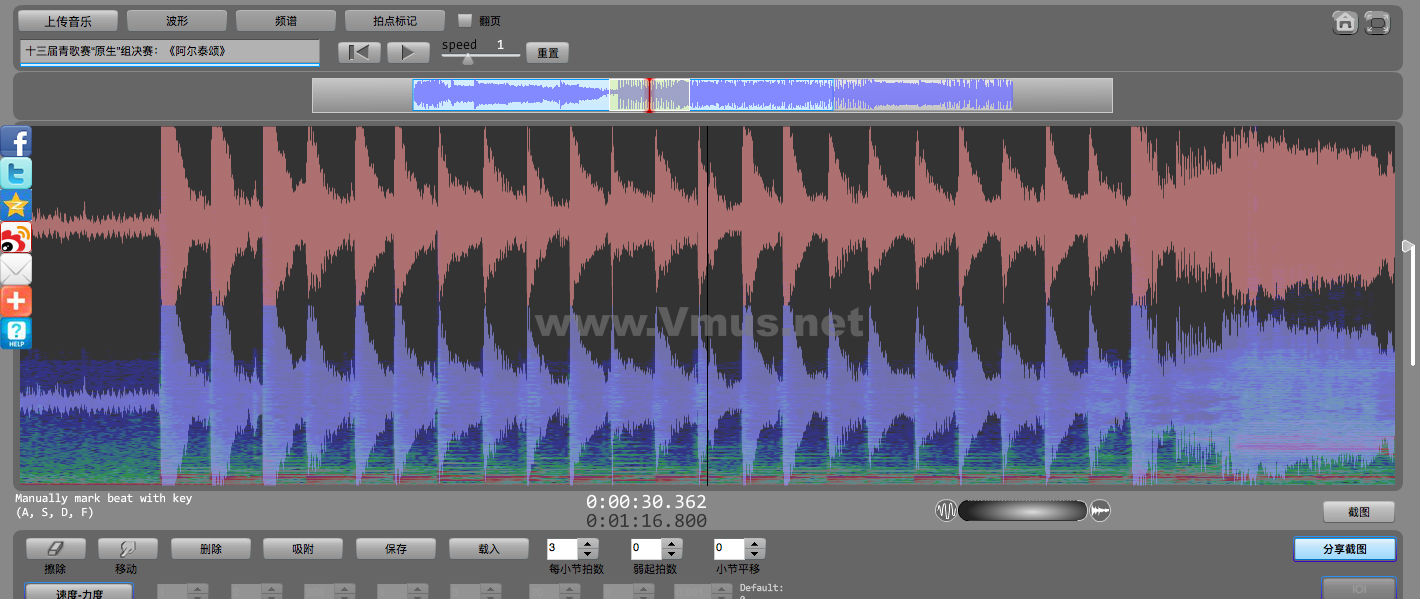Open the blue HELP question icon
This screenshot has width=1420, height=599.
coord(16,333)
